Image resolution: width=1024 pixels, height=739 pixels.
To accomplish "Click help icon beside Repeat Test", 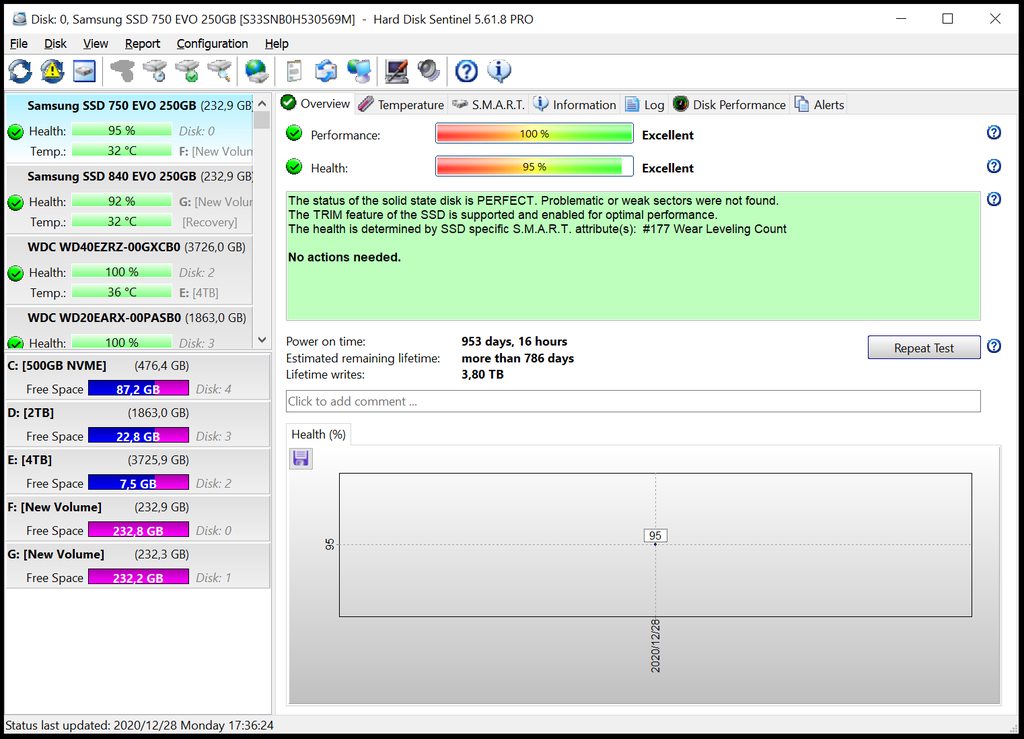I will pos(994,347).
